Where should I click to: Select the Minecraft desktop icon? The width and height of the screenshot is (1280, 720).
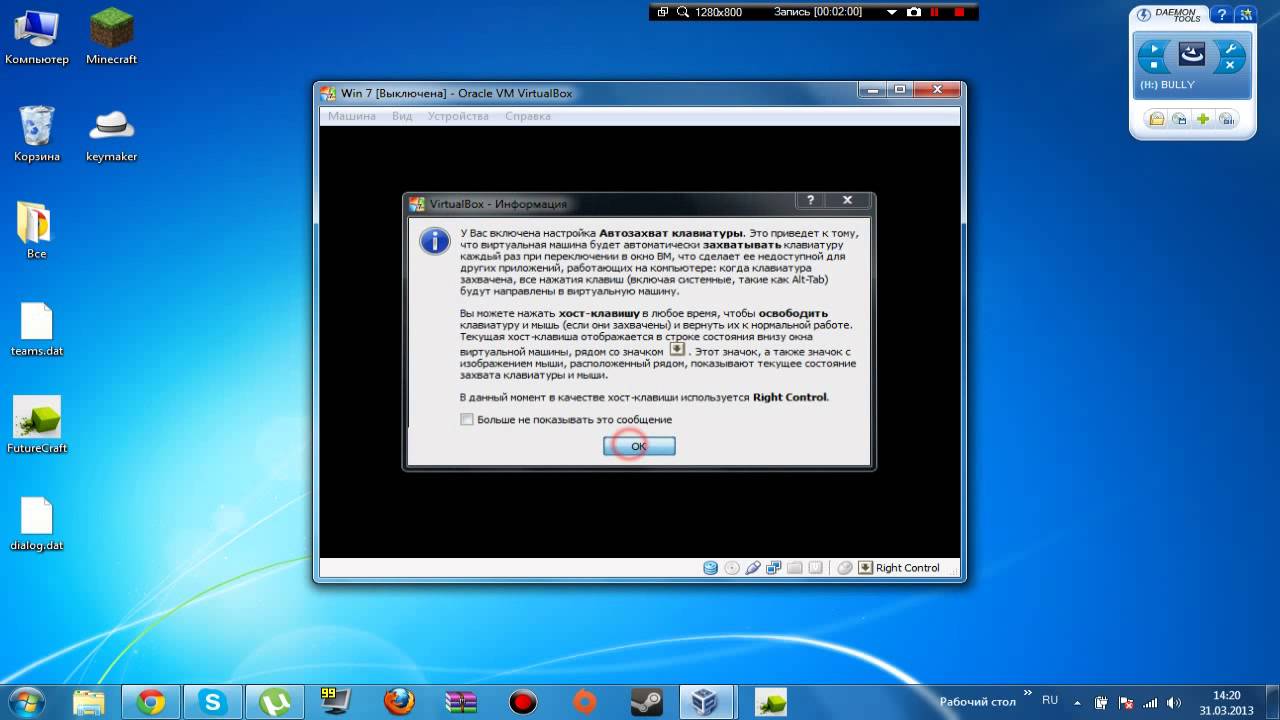112,38
